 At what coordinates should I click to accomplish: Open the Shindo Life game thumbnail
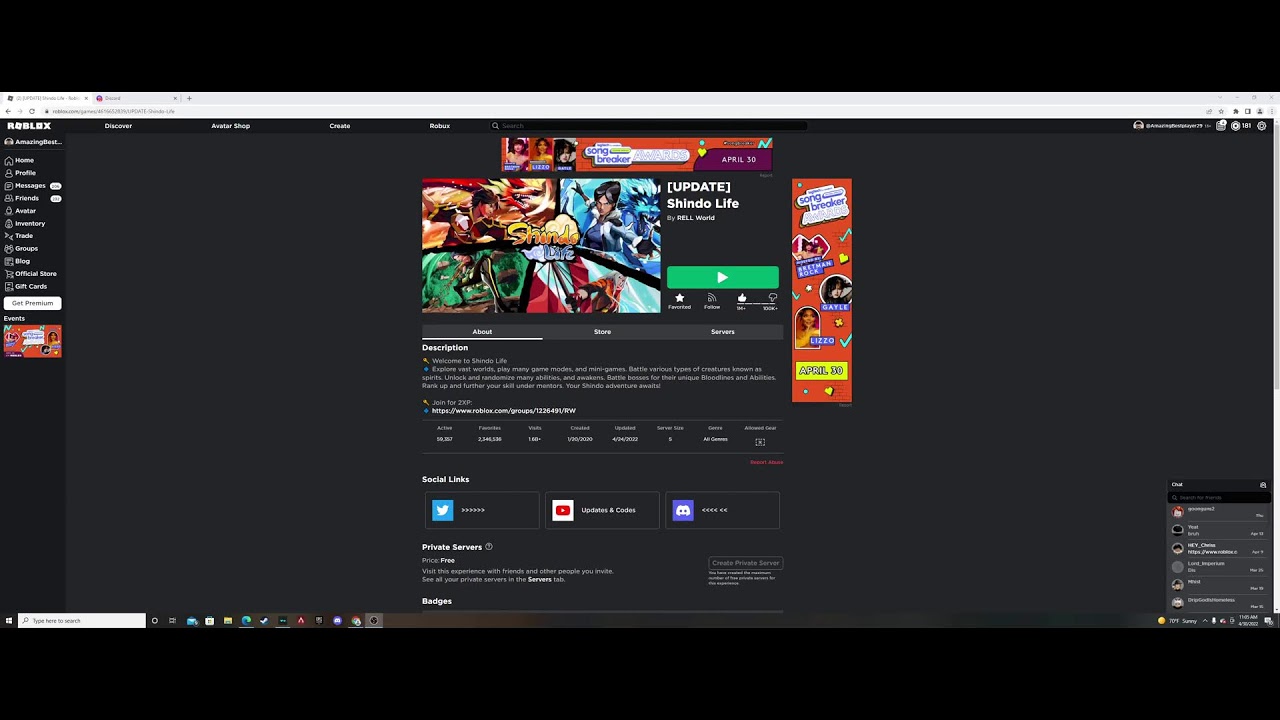click(541, 246)
